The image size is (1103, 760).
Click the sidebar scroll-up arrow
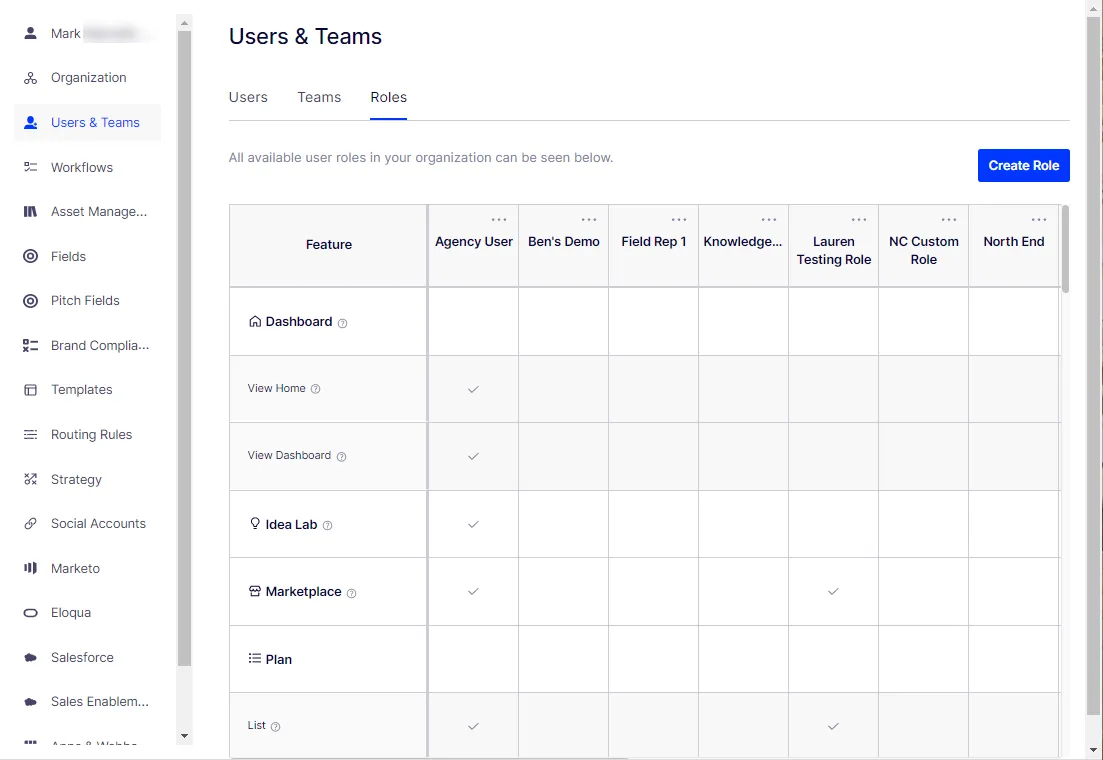[184, 23]
